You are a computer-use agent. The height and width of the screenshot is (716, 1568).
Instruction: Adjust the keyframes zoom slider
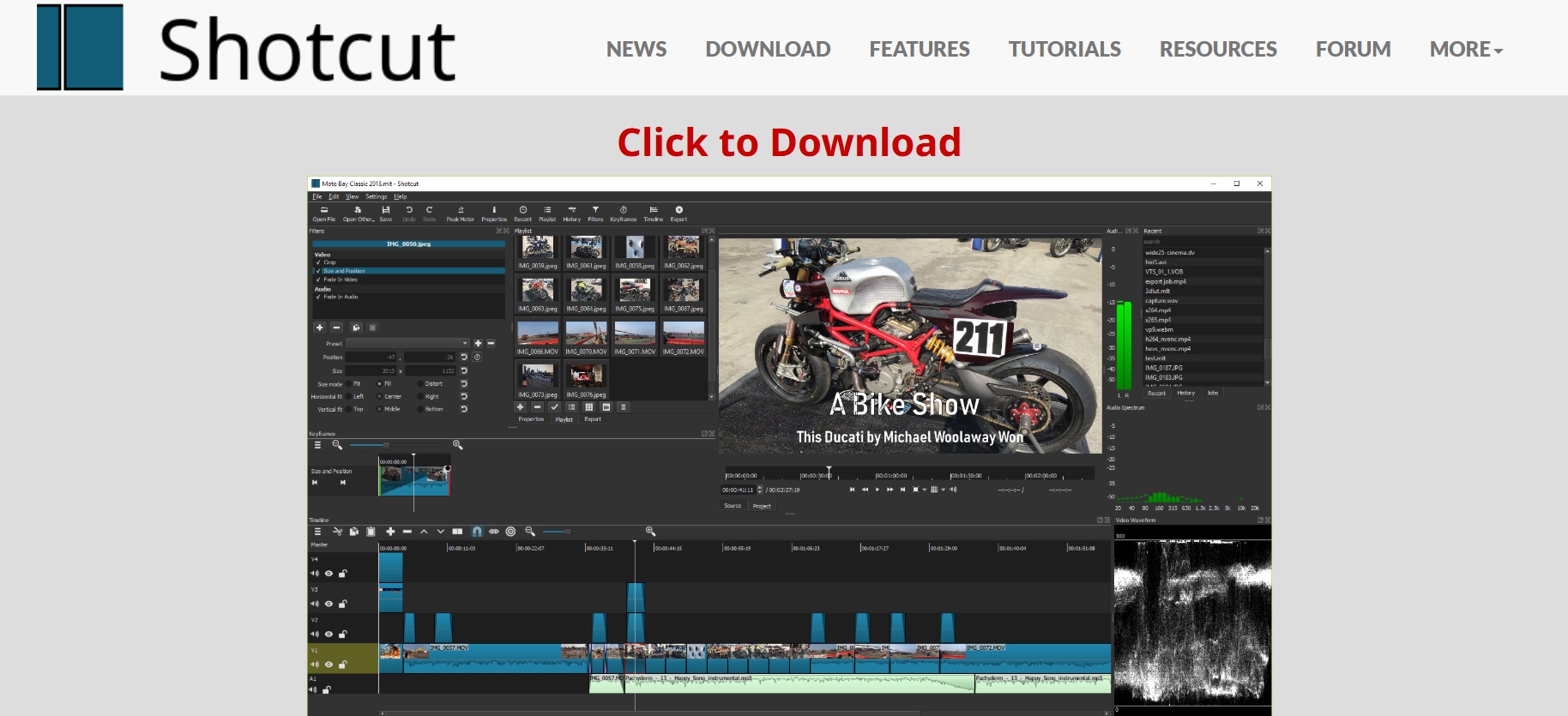[x=386, y=445]
